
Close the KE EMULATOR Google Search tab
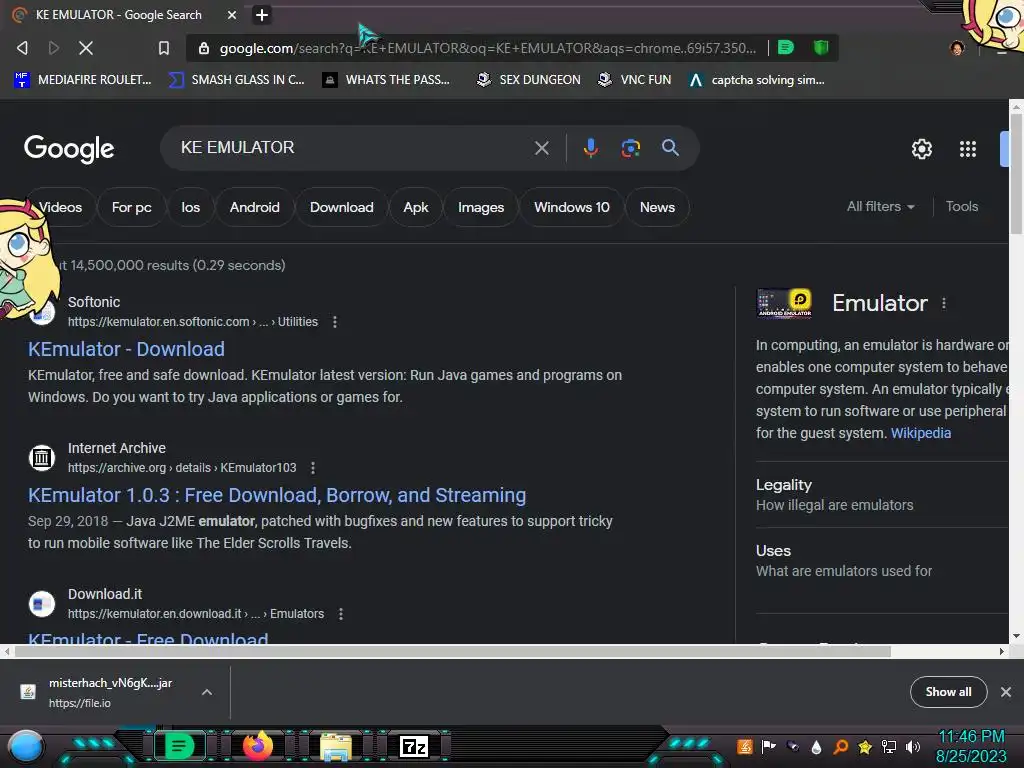pos(232,14)
